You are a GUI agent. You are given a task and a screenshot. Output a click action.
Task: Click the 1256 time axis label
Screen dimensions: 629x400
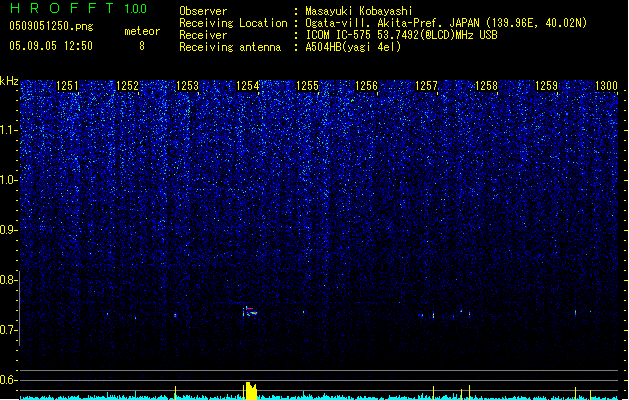[x=367, y=86]
